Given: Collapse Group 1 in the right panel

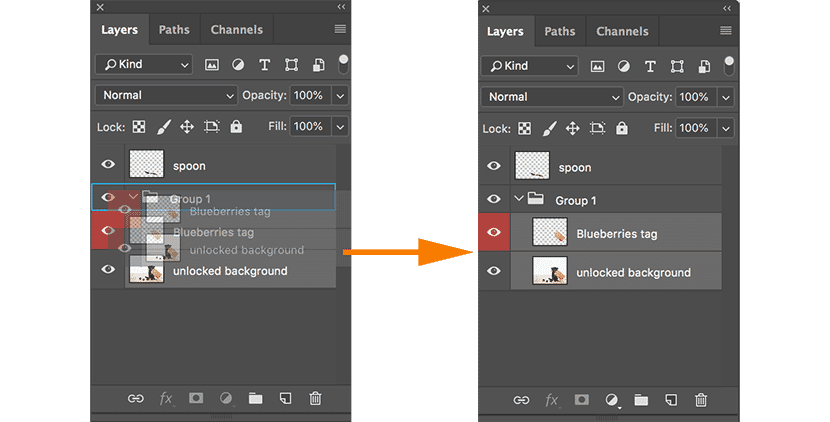Looking at the screenshot, I should [519, 200].
